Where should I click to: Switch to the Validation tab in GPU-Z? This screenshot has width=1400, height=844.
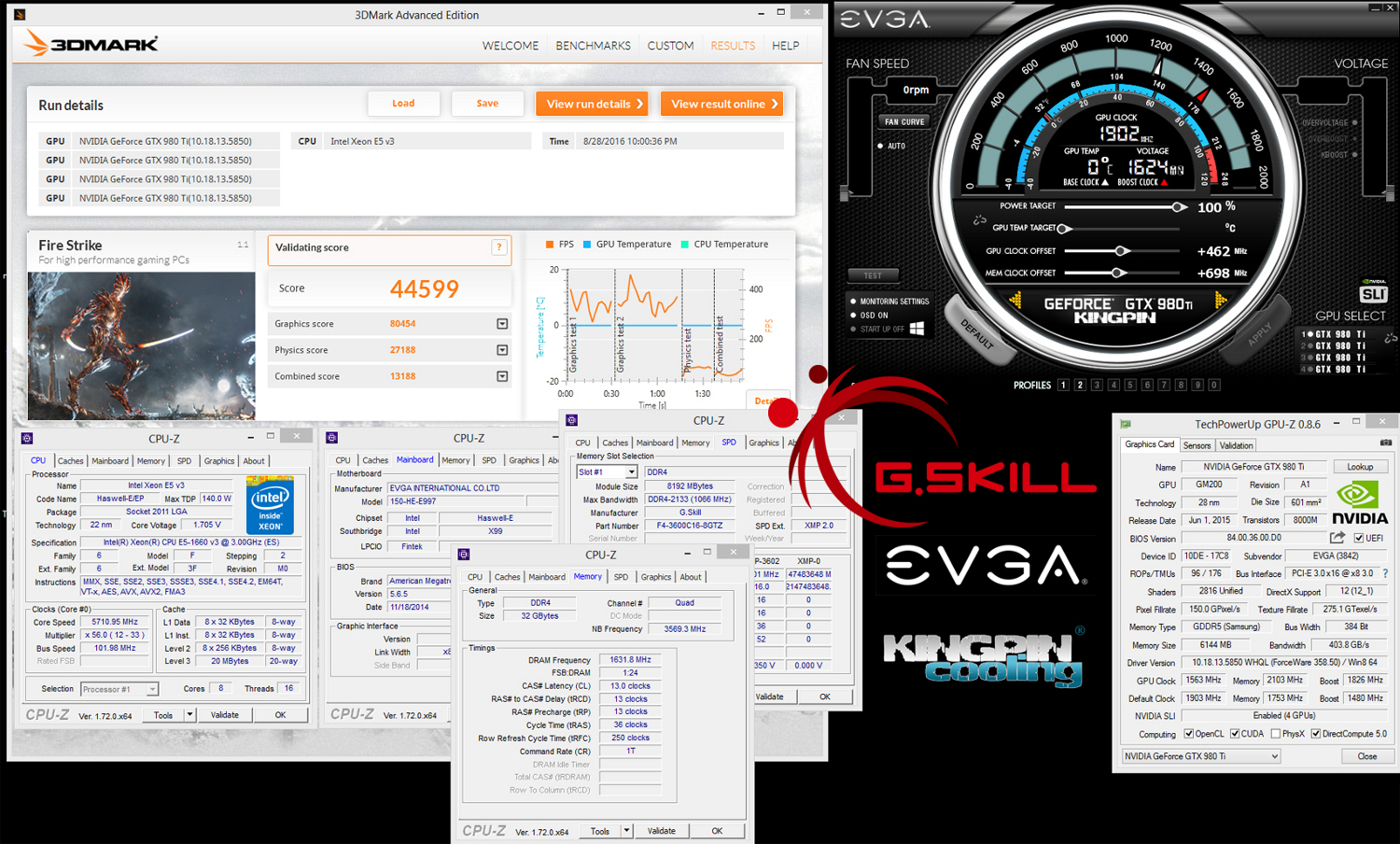pyautogui.click(x=1236, y=445)
